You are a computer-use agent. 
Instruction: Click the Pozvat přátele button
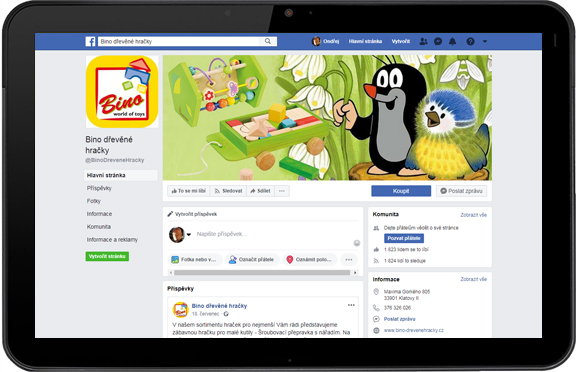coord(404,238)
